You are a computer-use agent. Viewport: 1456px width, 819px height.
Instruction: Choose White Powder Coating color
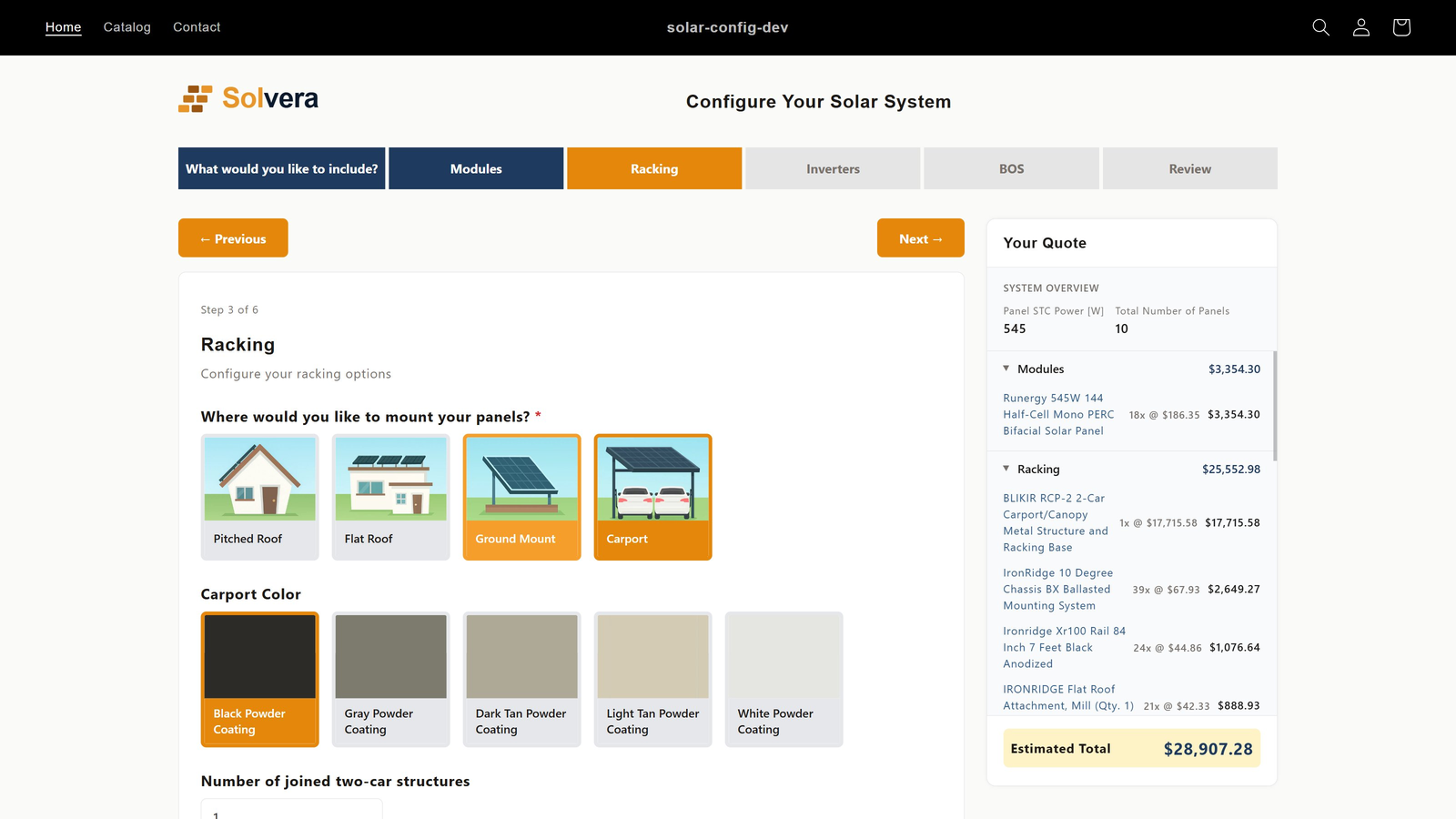784,680
